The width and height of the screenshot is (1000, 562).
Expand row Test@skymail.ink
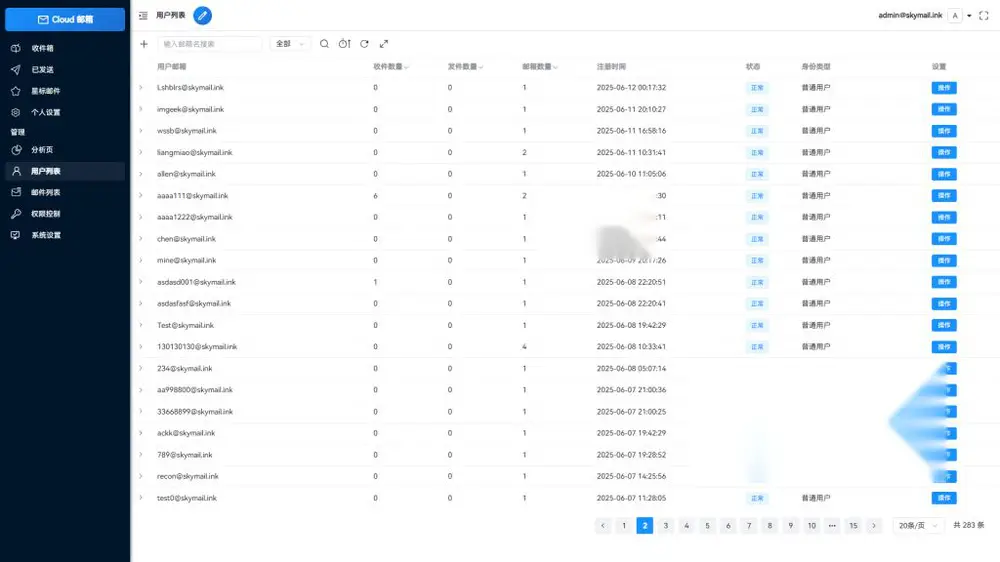pyautogui.click(x=141, y=325)
